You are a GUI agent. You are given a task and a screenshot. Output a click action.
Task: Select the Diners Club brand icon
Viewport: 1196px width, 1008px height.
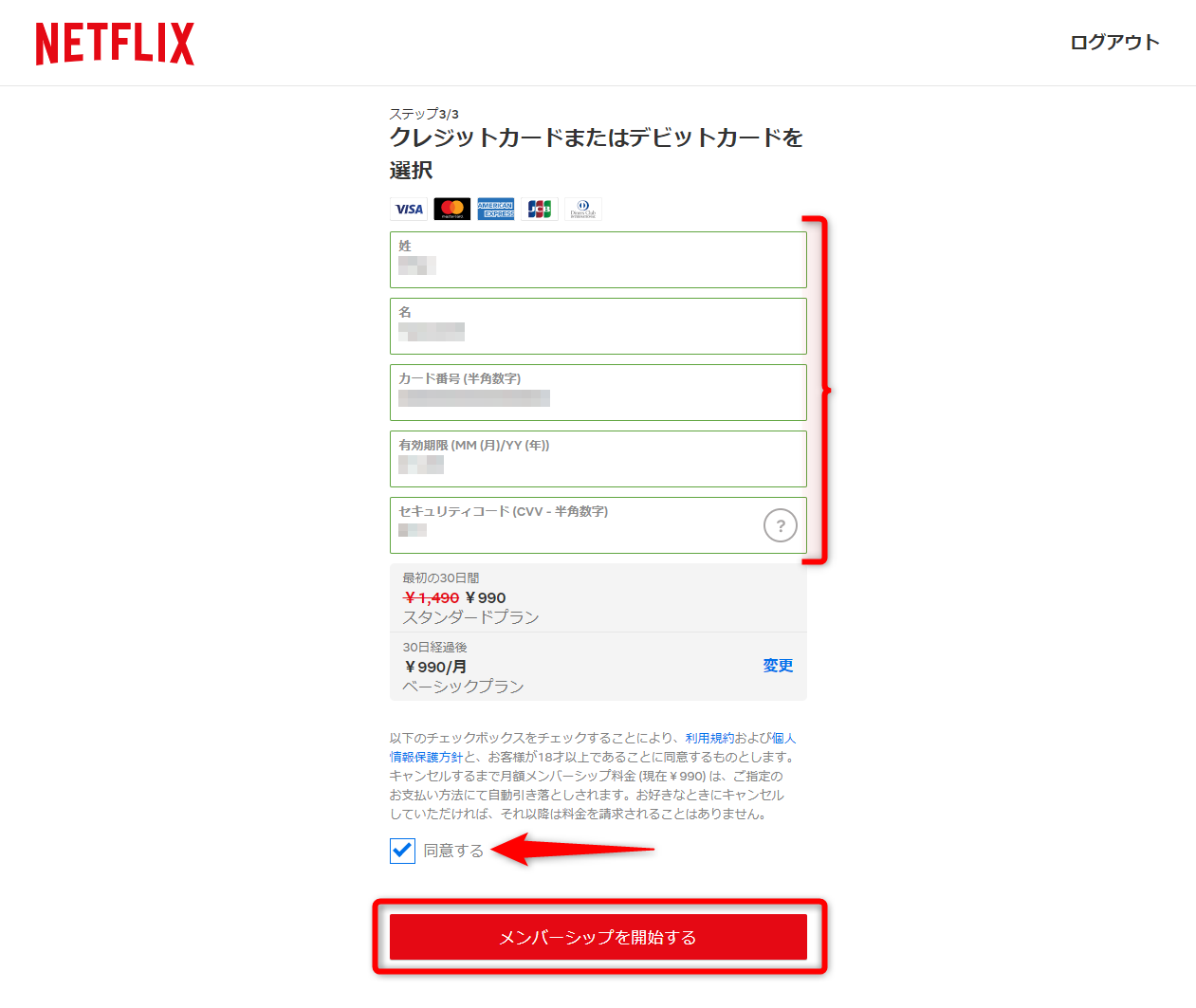583,209
